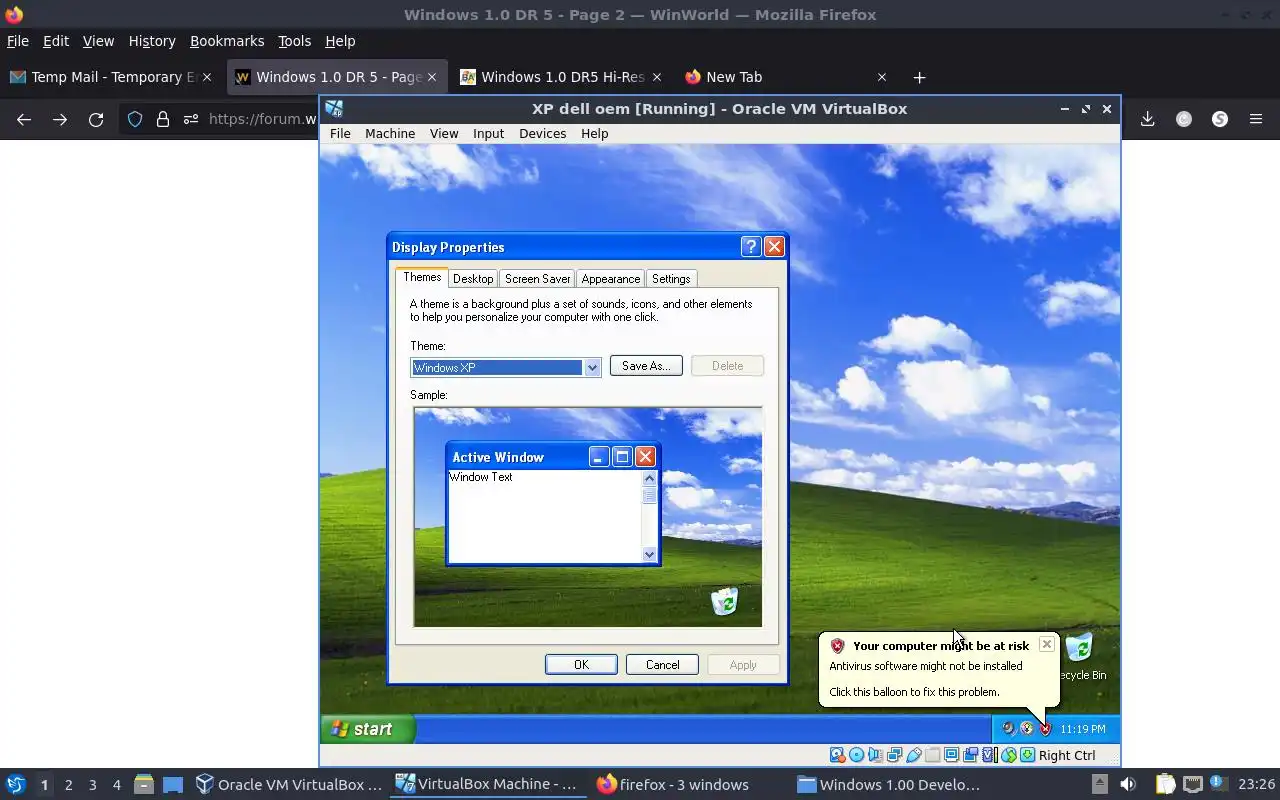Click the host clipboard tray icon
This screenshot has height=800, width=1280.
tap(1165, 785)
